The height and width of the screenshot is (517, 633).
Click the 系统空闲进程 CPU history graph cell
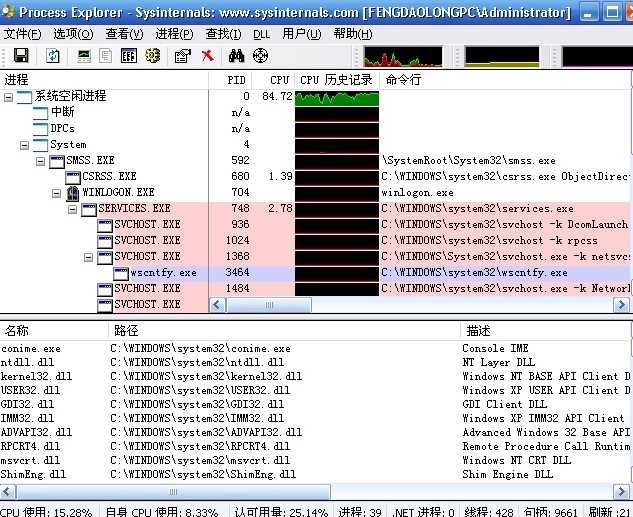[337, 98]
